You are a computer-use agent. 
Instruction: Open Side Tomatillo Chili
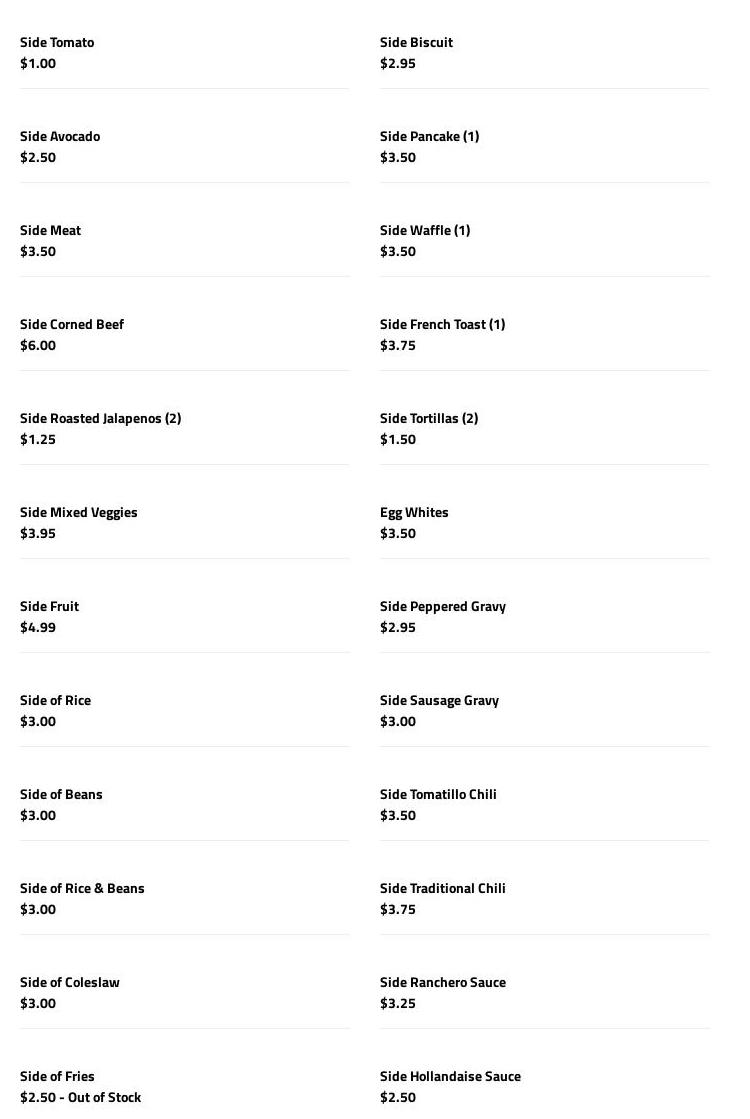(438, 795)
